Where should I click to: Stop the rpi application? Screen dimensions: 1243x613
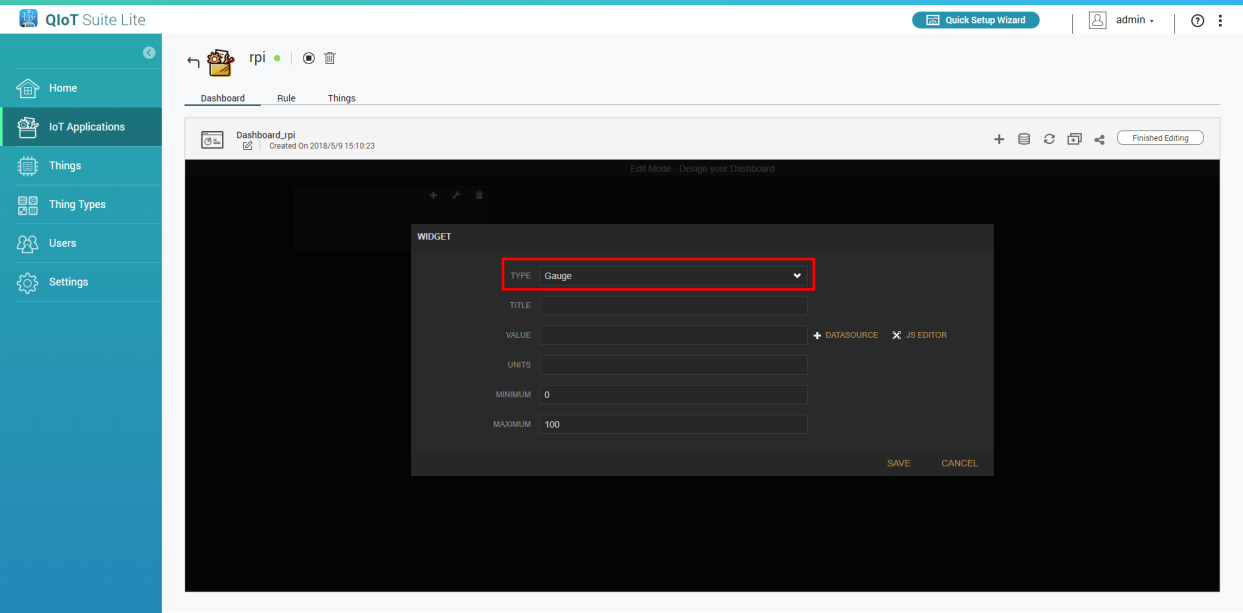309,58
